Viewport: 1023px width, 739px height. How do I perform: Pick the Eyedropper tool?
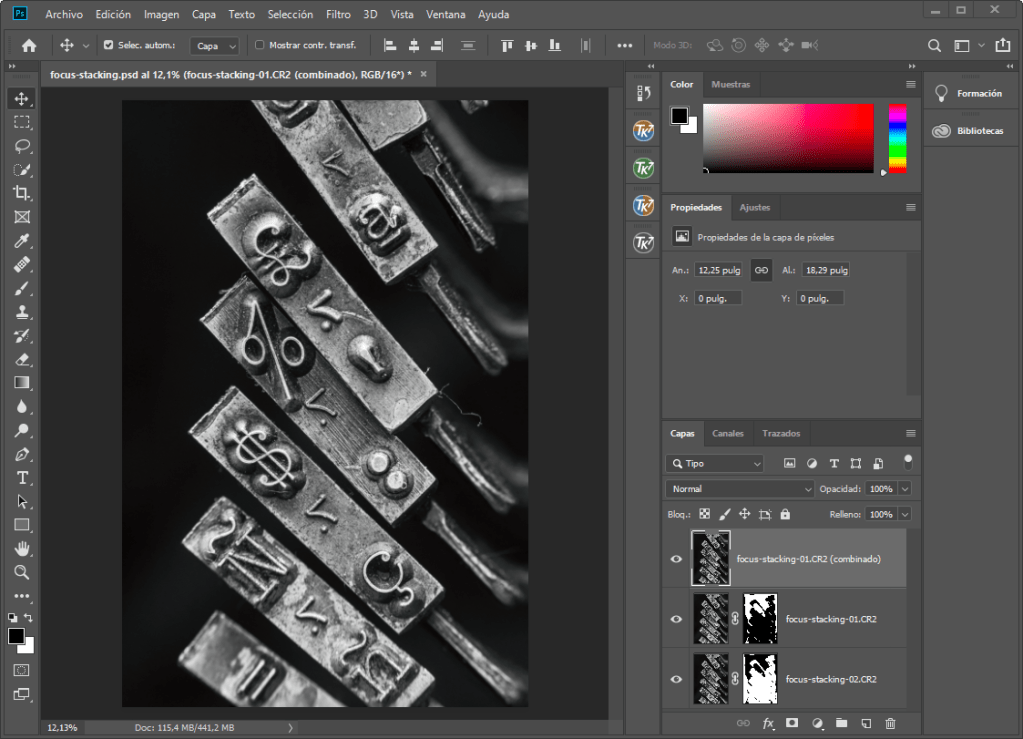pos(21,241)
